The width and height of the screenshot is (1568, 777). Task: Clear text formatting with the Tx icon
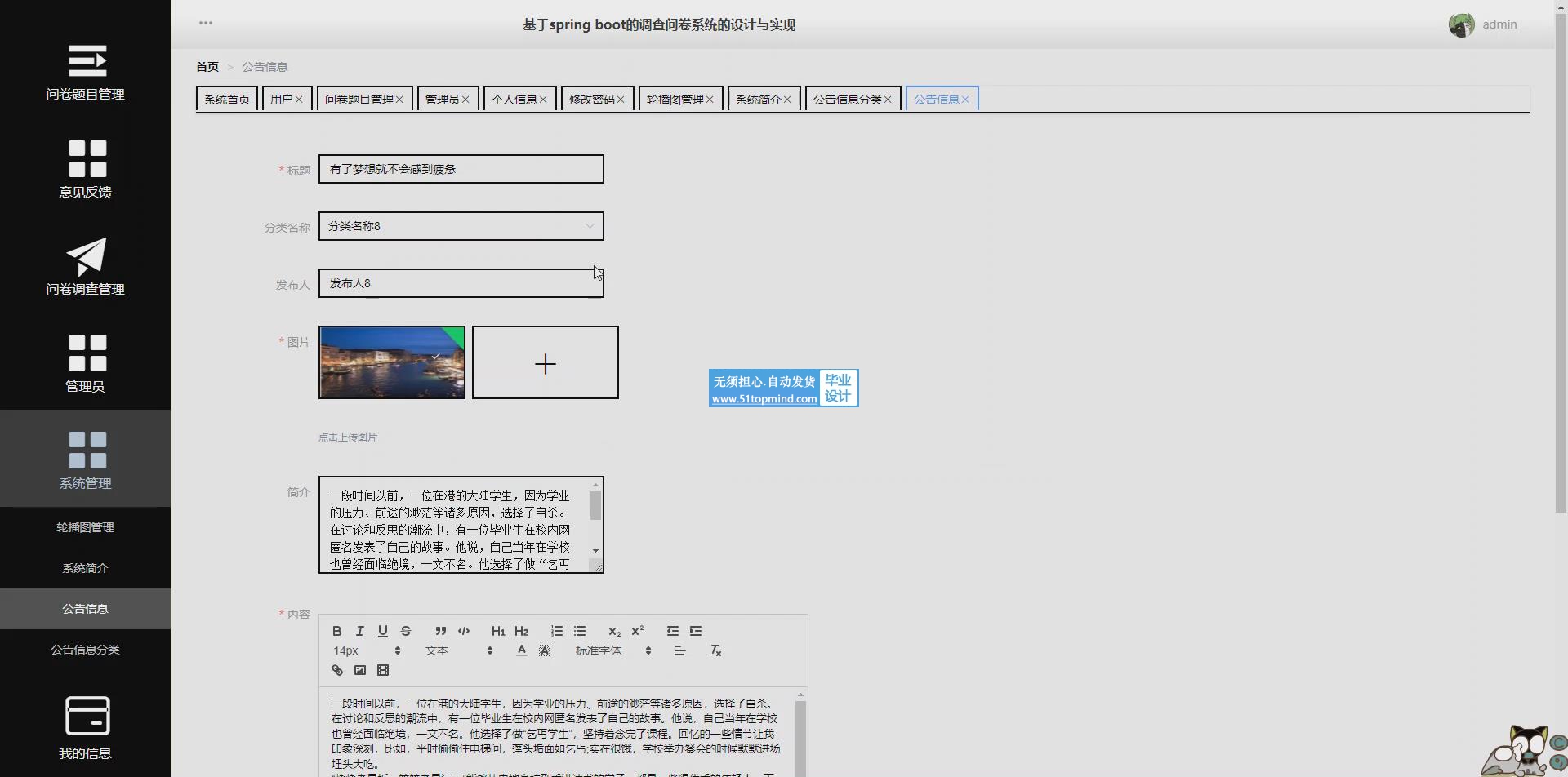(x=715, y=650)
